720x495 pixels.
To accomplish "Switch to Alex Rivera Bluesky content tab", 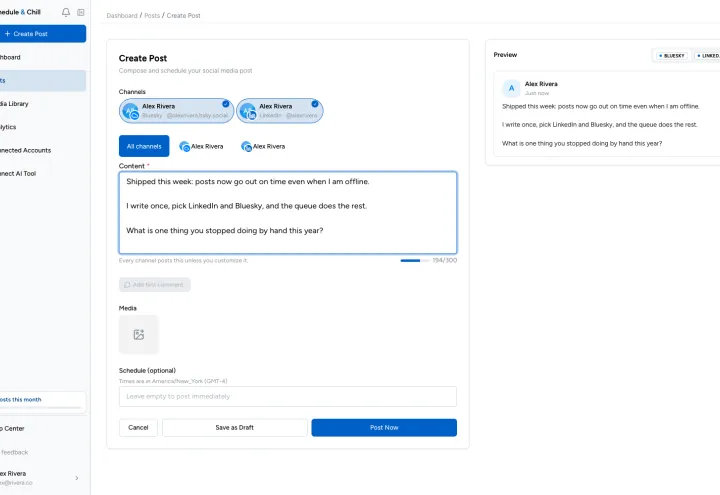I will 201,146.
